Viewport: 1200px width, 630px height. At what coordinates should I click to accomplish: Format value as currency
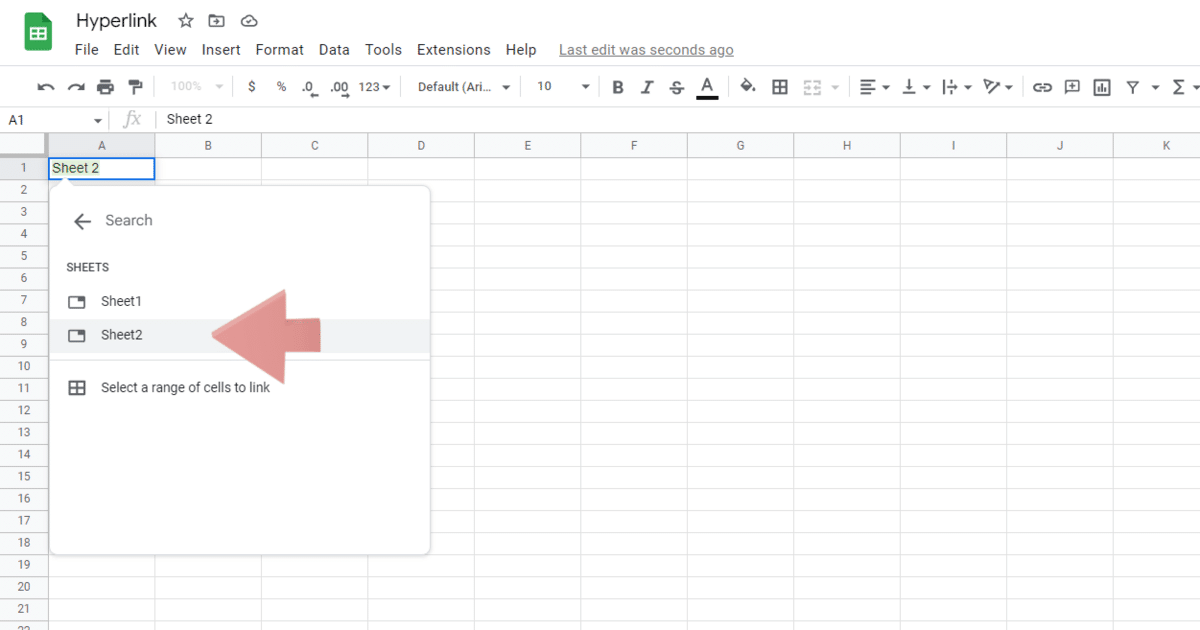tap(251, 87)
